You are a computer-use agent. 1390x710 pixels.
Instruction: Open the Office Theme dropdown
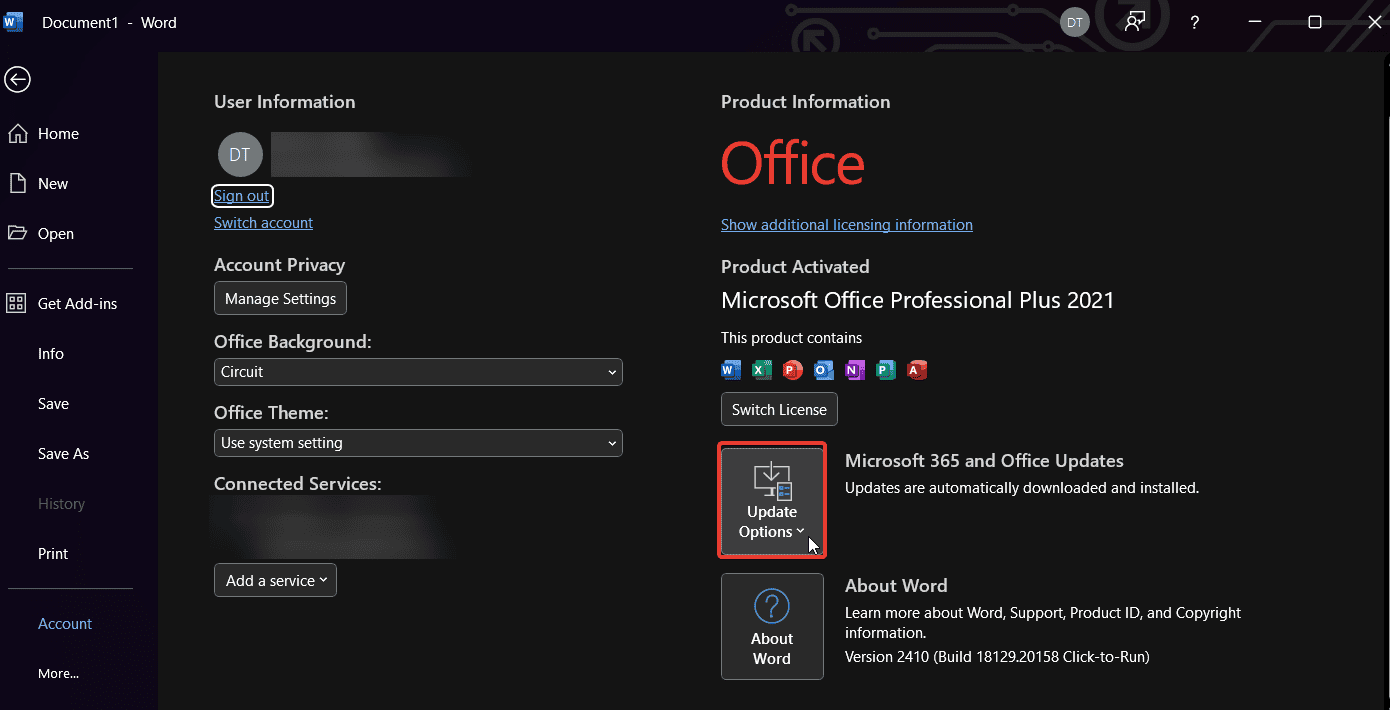[x=418, y=443]
